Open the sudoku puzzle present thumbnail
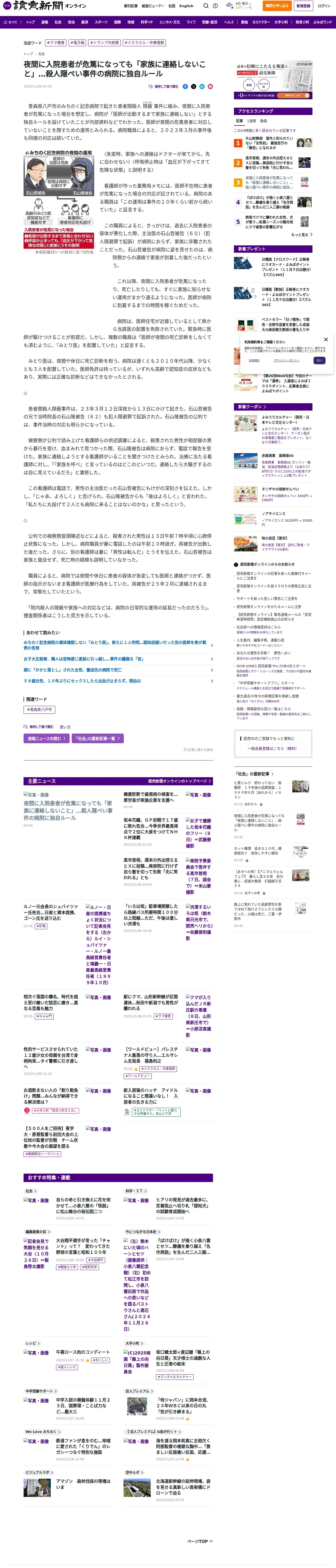Viewport: 336px width, 1568px height. pos(245,293)
